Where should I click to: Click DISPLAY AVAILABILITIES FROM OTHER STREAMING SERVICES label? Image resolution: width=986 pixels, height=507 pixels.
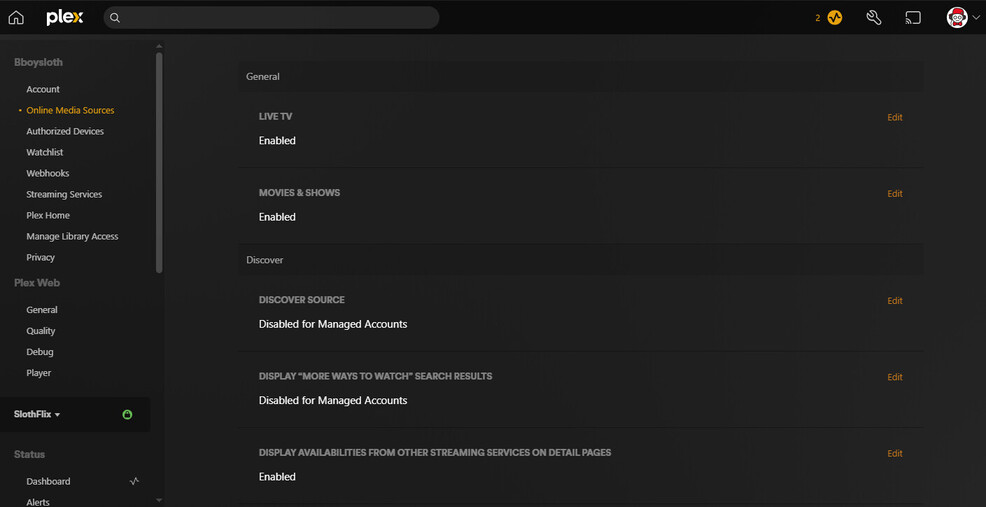[x=435, y=452]
